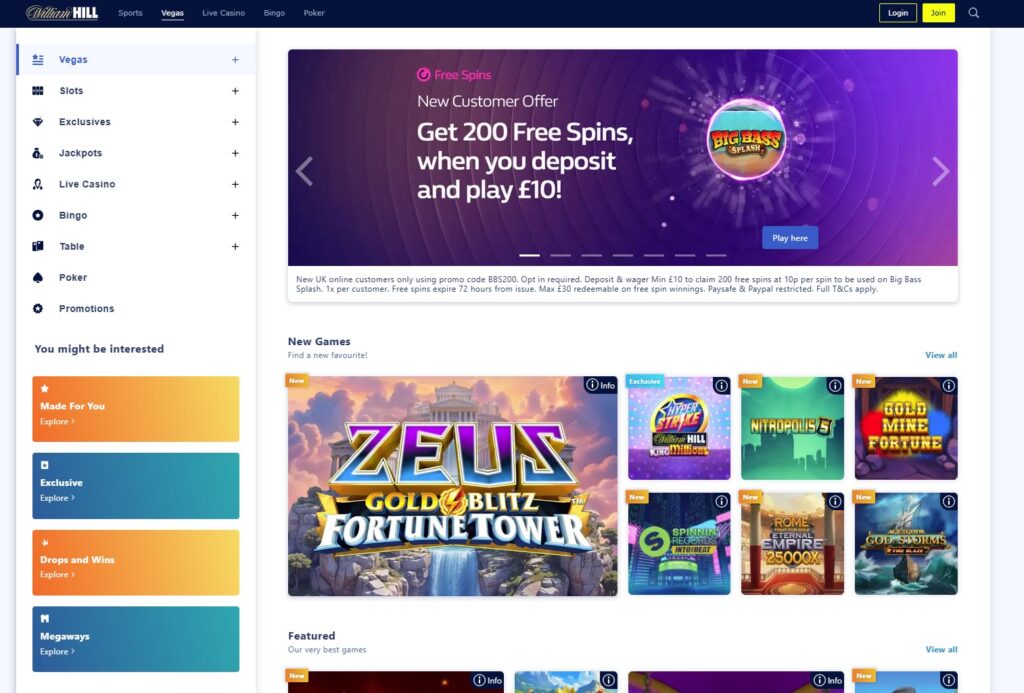The image size is (1024, 693).
Task: Open the Rome Eternal Empire game thumbnail
Action: pos(792,543)
